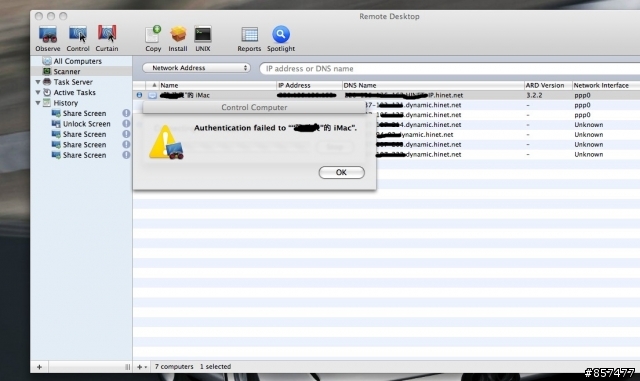This screenshot has width=640, height=381.
Task: Click the '7 computers' status text
Action: 174,366
